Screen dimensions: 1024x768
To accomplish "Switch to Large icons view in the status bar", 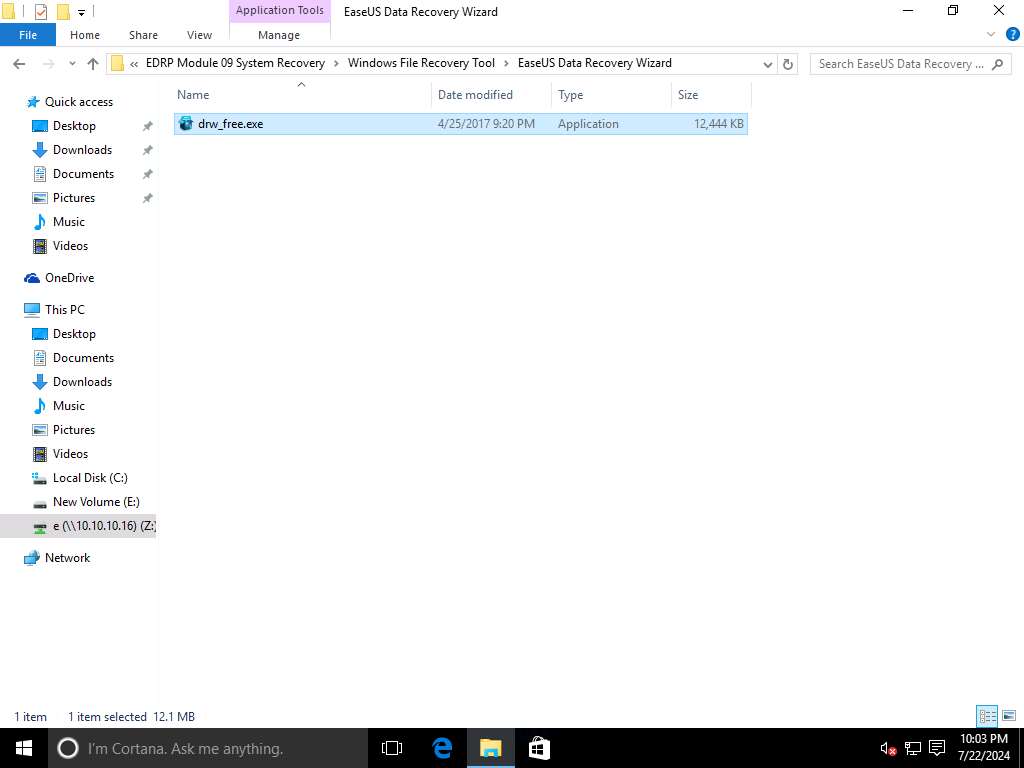I will tap(1008, 716).
